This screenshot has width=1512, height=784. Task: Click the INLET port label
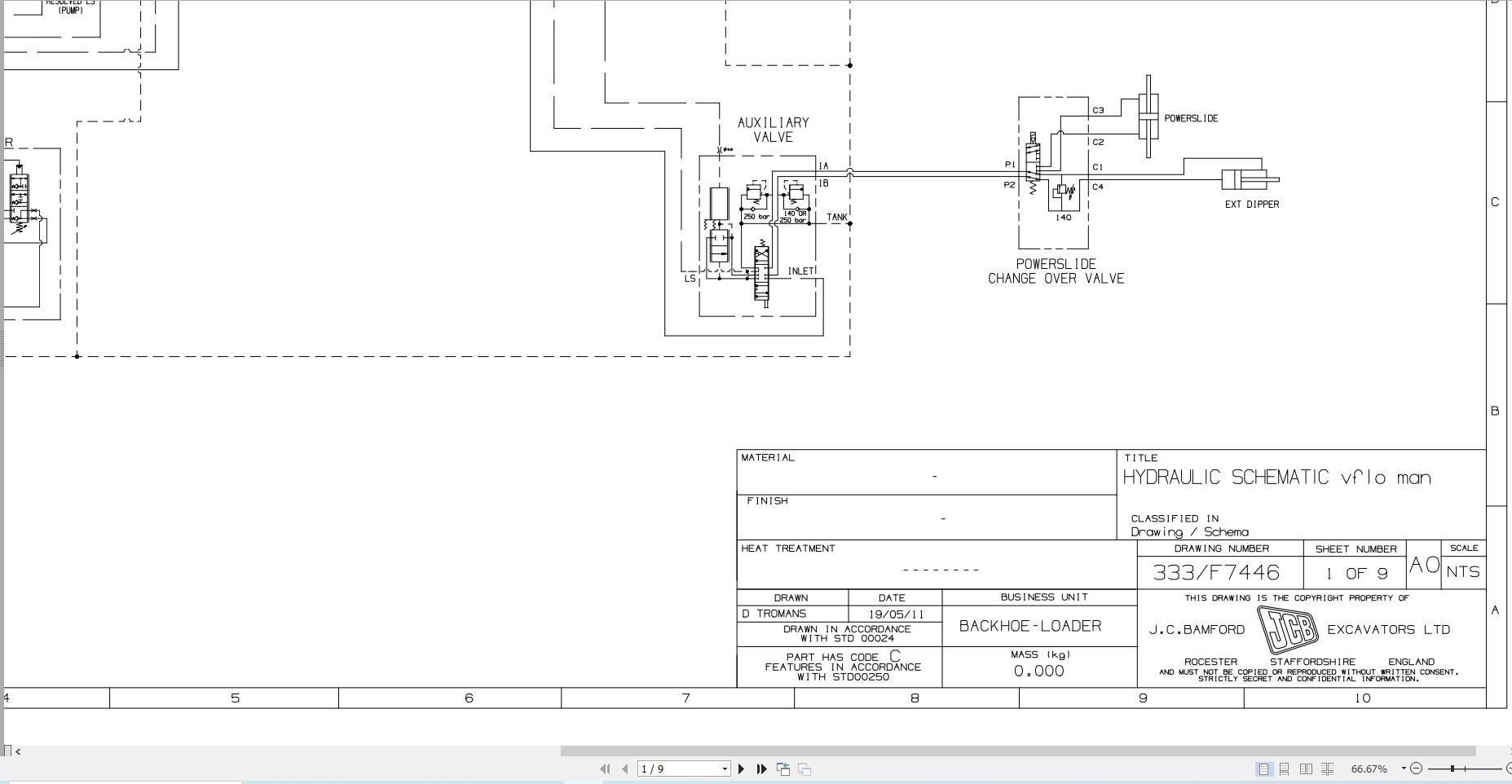tap(801, 271)
